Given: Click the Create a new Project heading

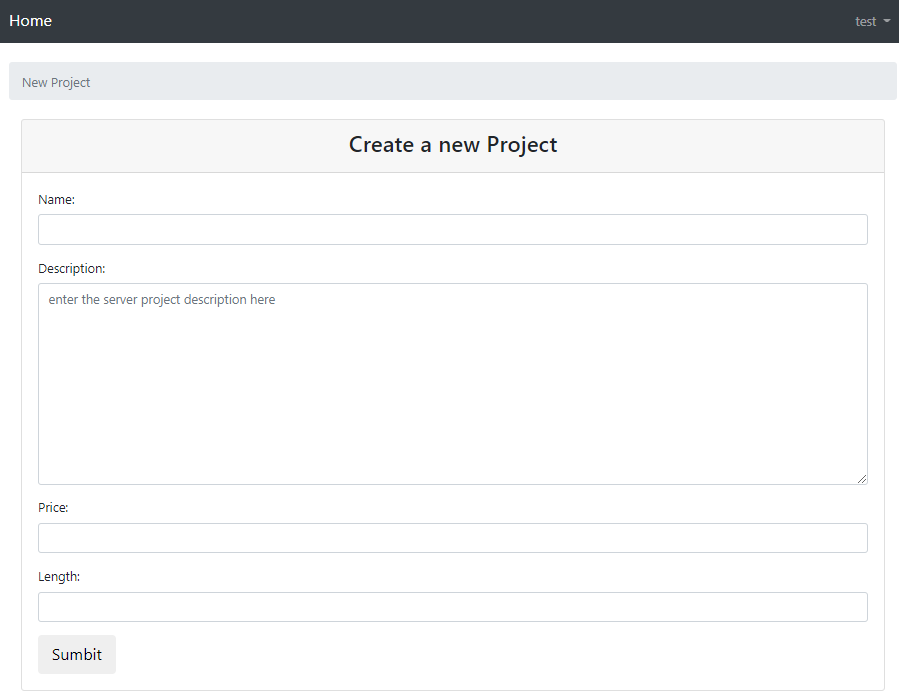Looking at the screenshot, I should coord(453,145).
